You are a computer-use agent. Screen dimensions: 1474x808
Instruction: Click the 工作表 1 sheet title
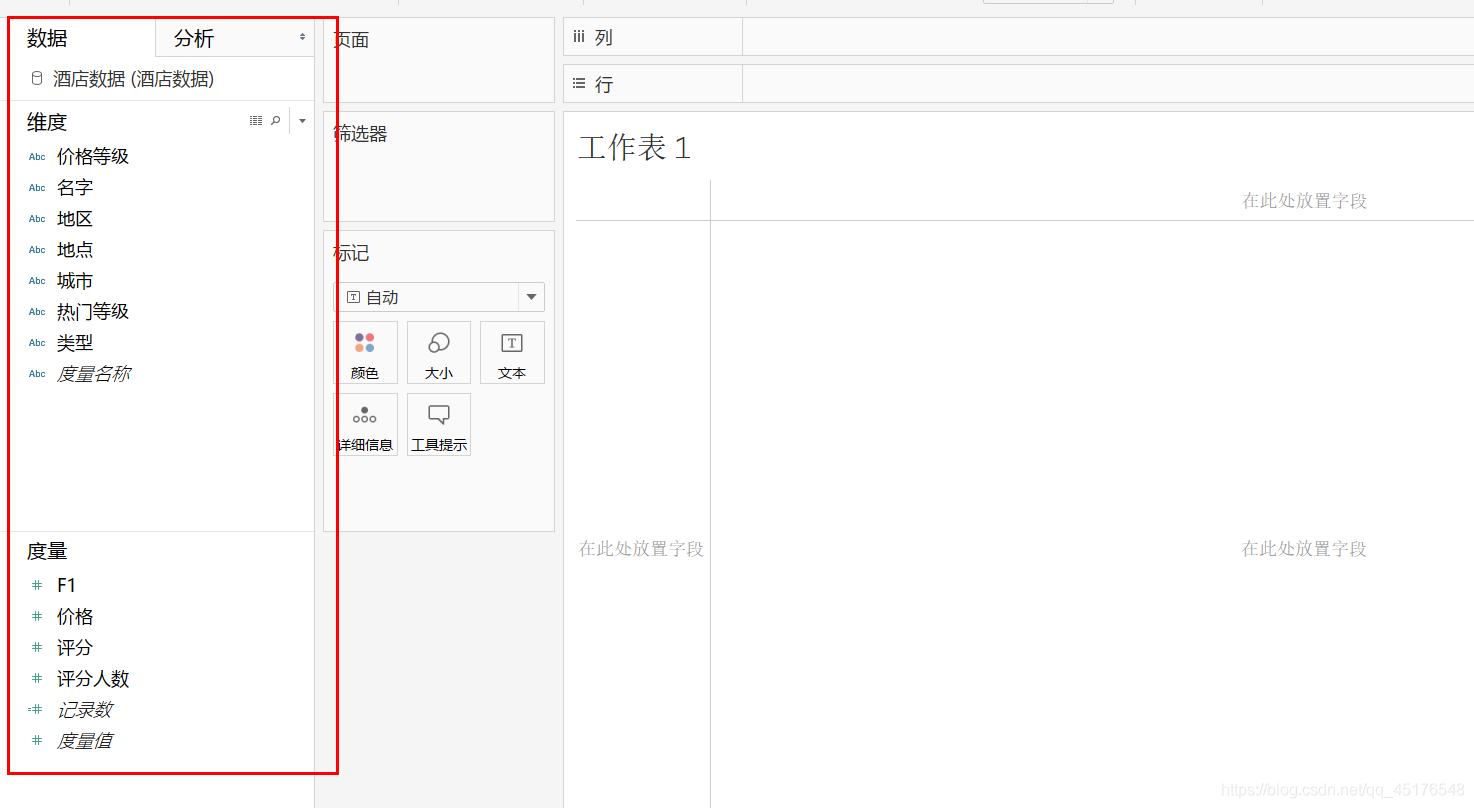[x=635, y=148]
